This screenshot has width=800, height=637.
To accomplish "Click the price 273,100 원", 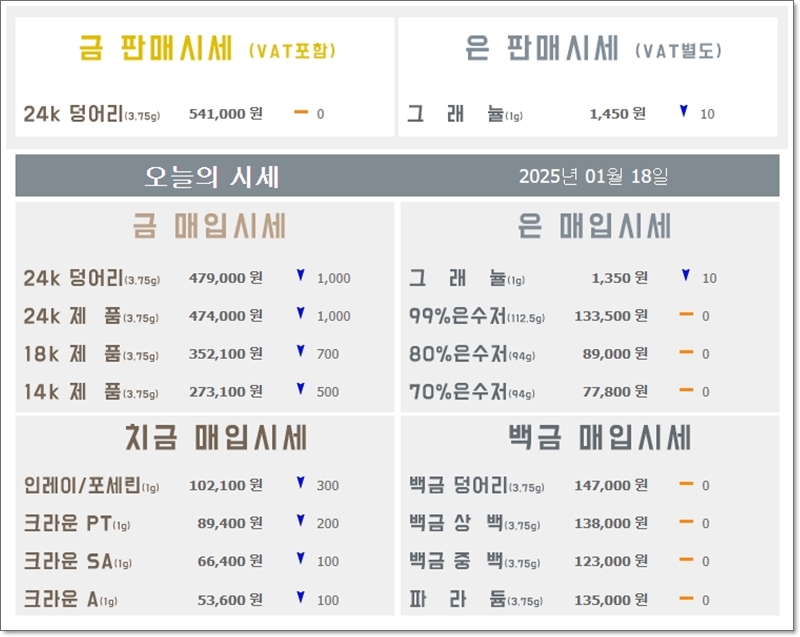I will [226, 391].
